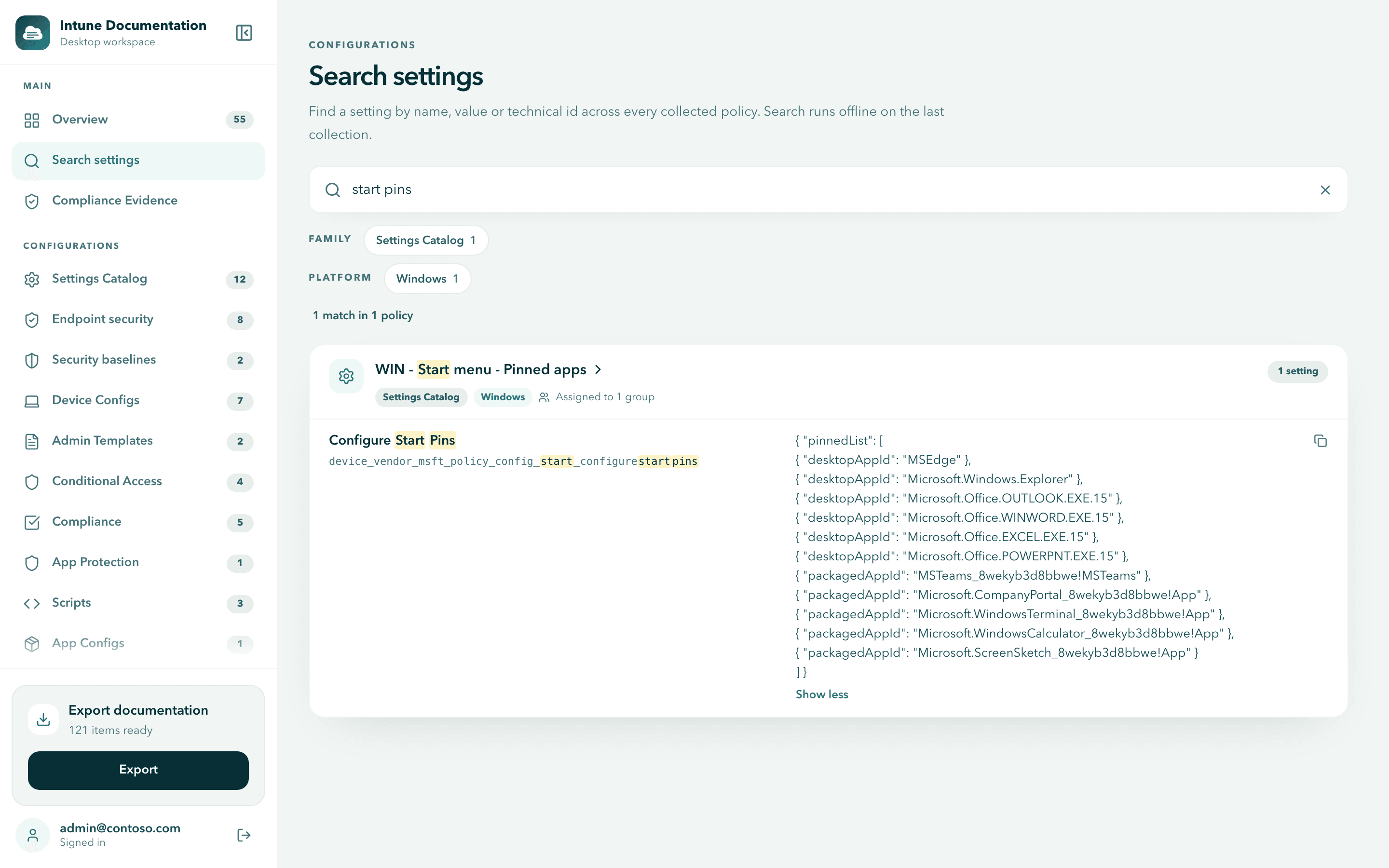
Task: Click the export download icon
Action: click(43, 719)
